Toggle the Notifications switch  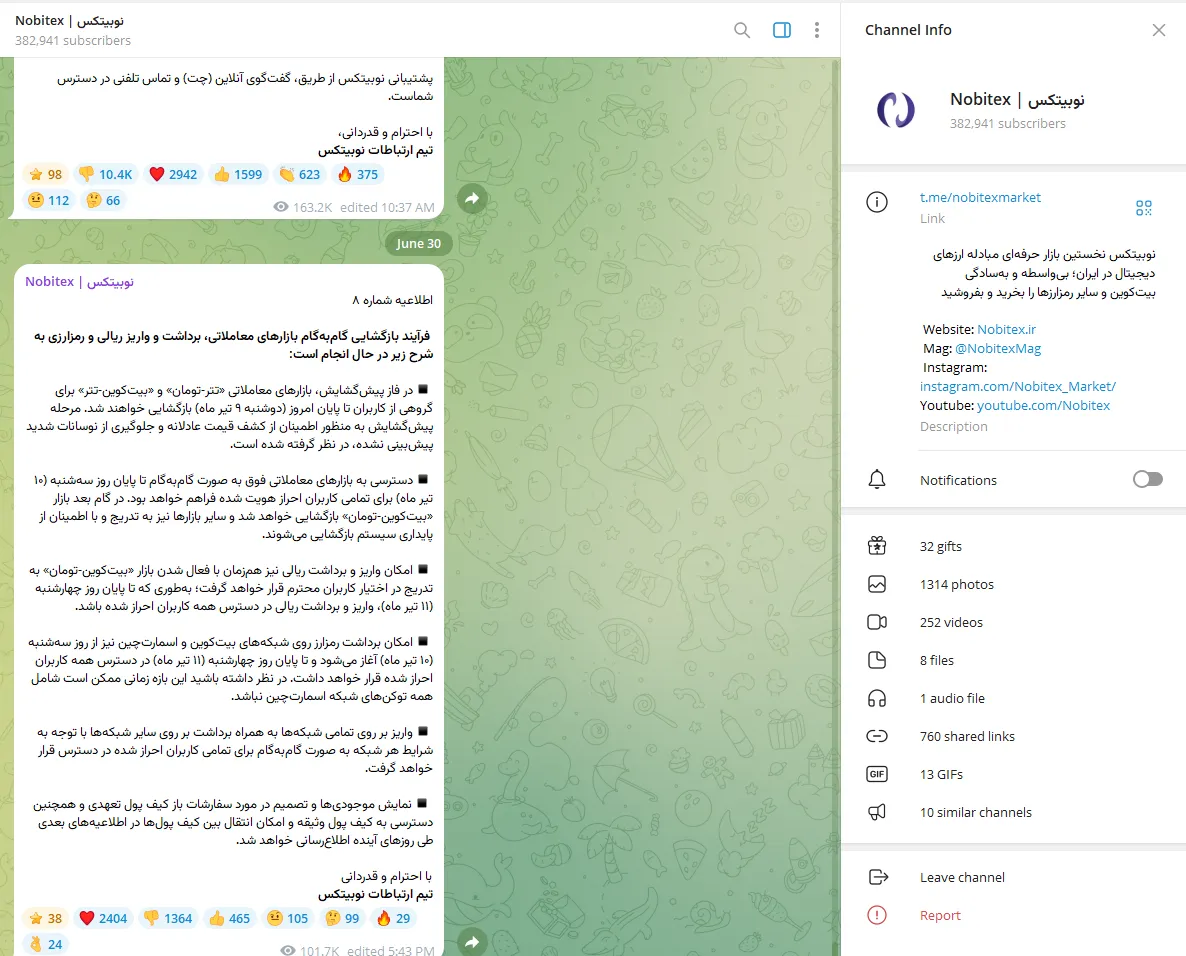pyautogui.click(x=1147, y=480)
